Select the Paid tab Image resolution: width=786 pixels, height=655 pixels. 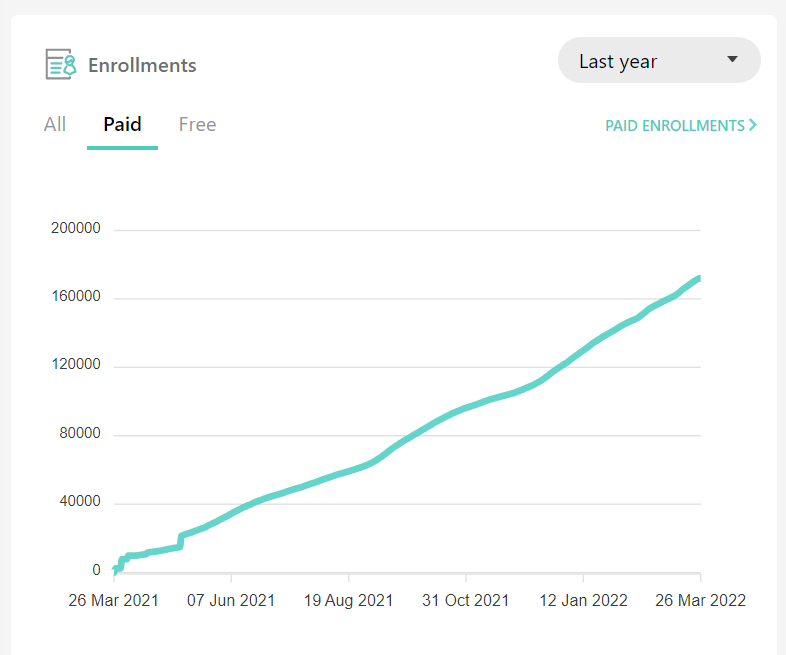tap(122, 125)
